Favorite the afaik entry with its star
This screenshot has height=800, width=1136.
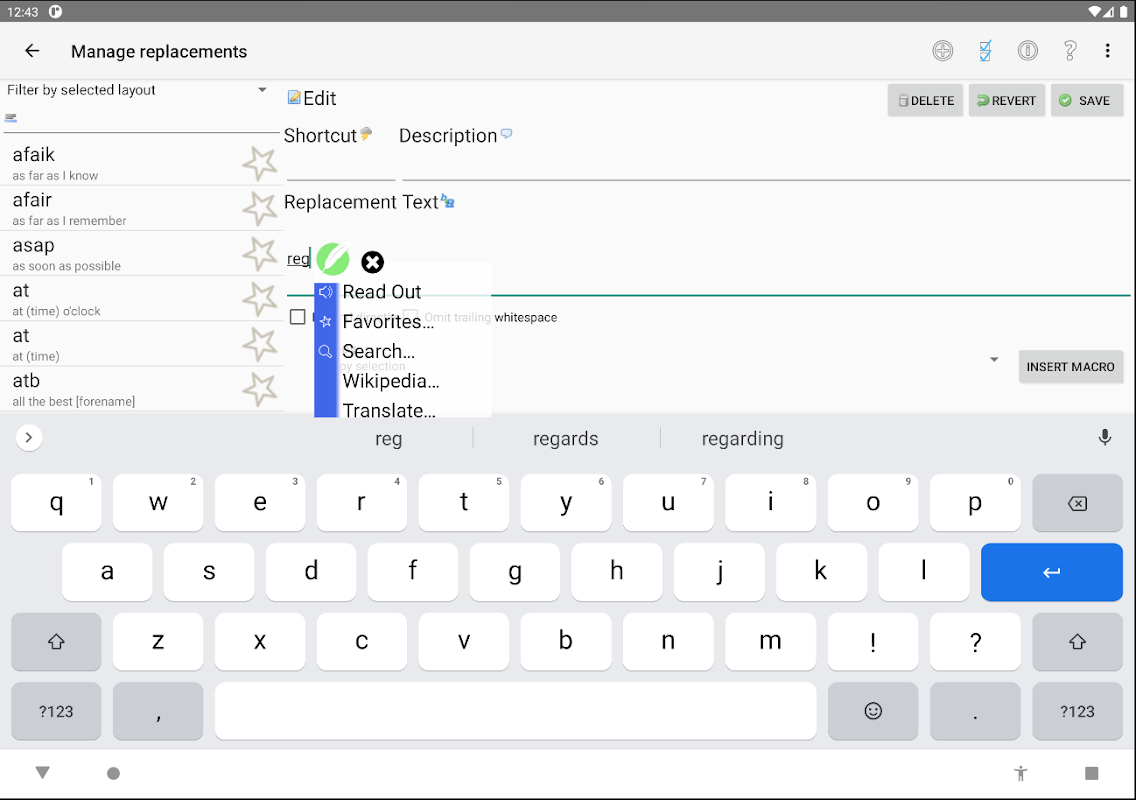(x=259, y=164)
